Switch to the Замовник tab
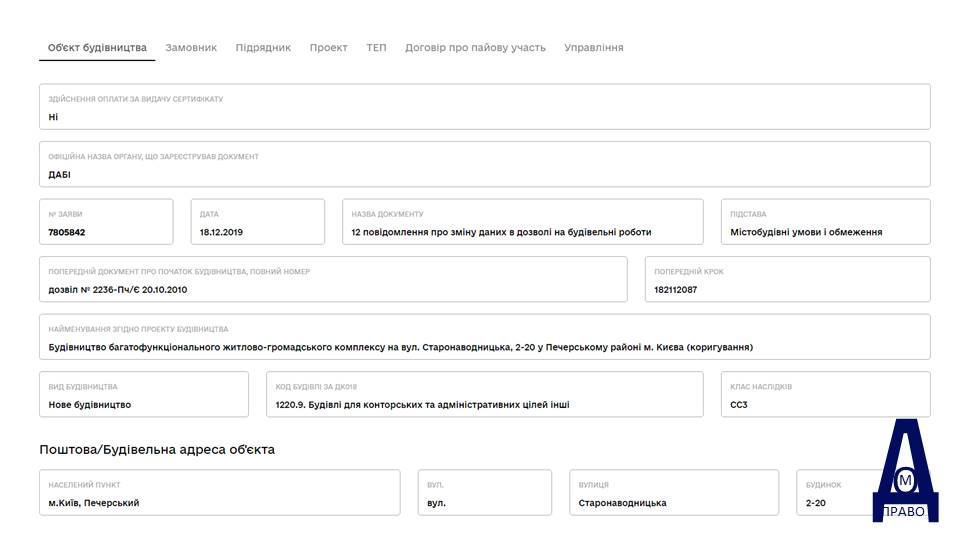Image resolution: width=960 pixels, height=540 pixels. (191, 48)
